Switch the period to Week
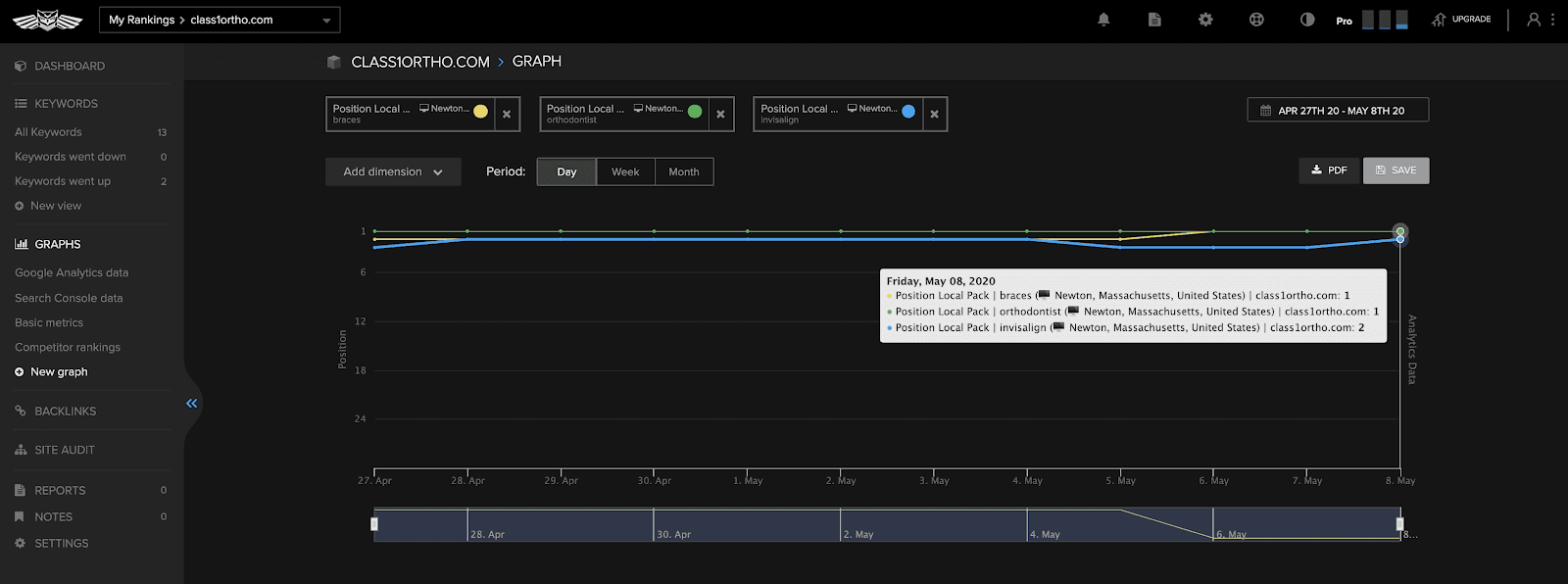This screenshot has height=584, width=1568. click(625, 171)
